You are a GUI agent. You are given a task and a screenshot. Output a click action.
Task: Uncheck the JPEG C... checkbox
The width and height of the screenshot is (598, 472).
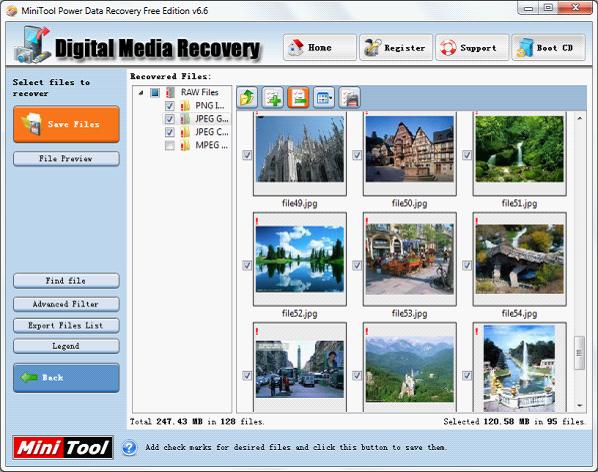169,132
